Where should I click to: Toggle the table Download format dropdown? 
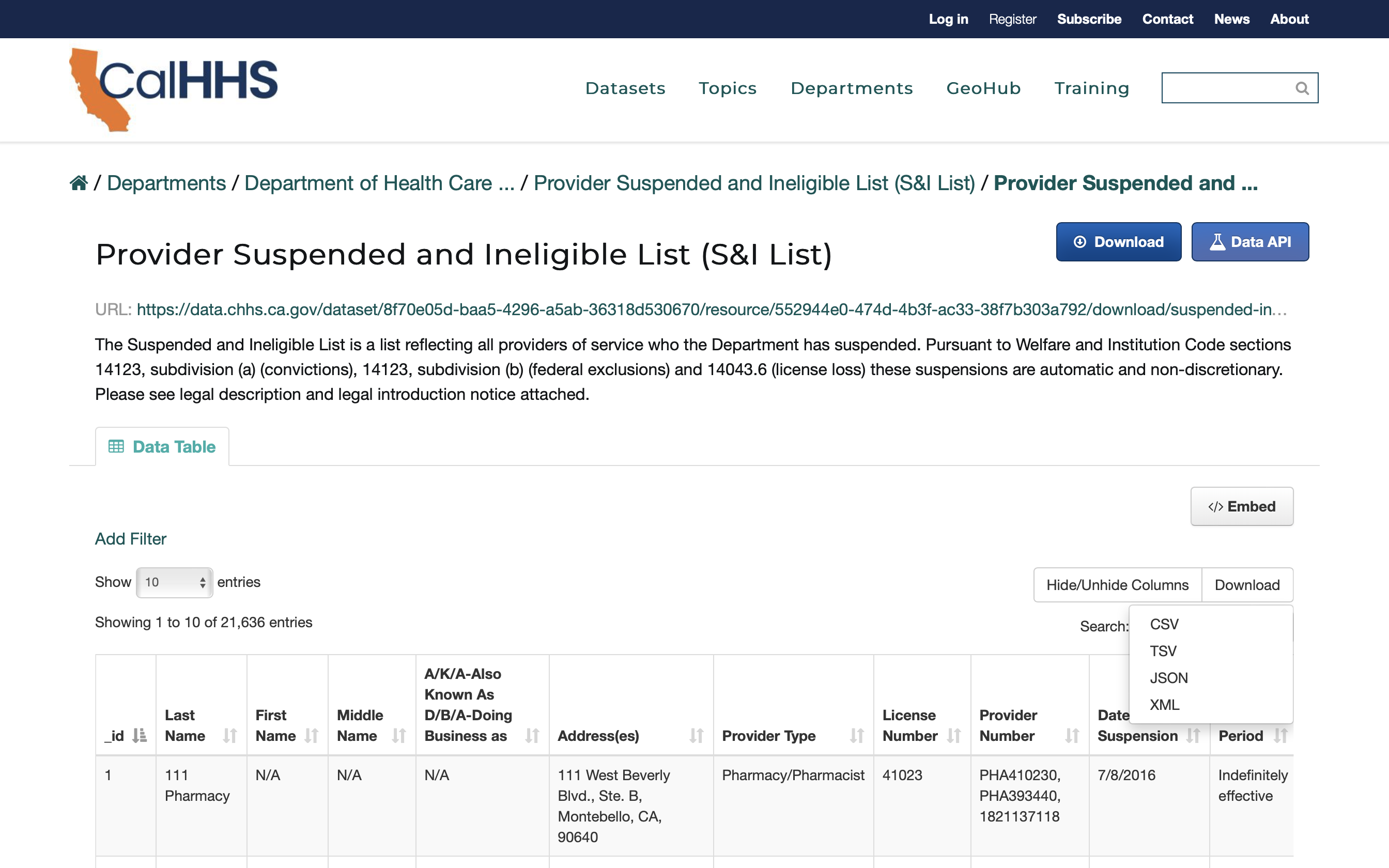(x=1247, y=585)
